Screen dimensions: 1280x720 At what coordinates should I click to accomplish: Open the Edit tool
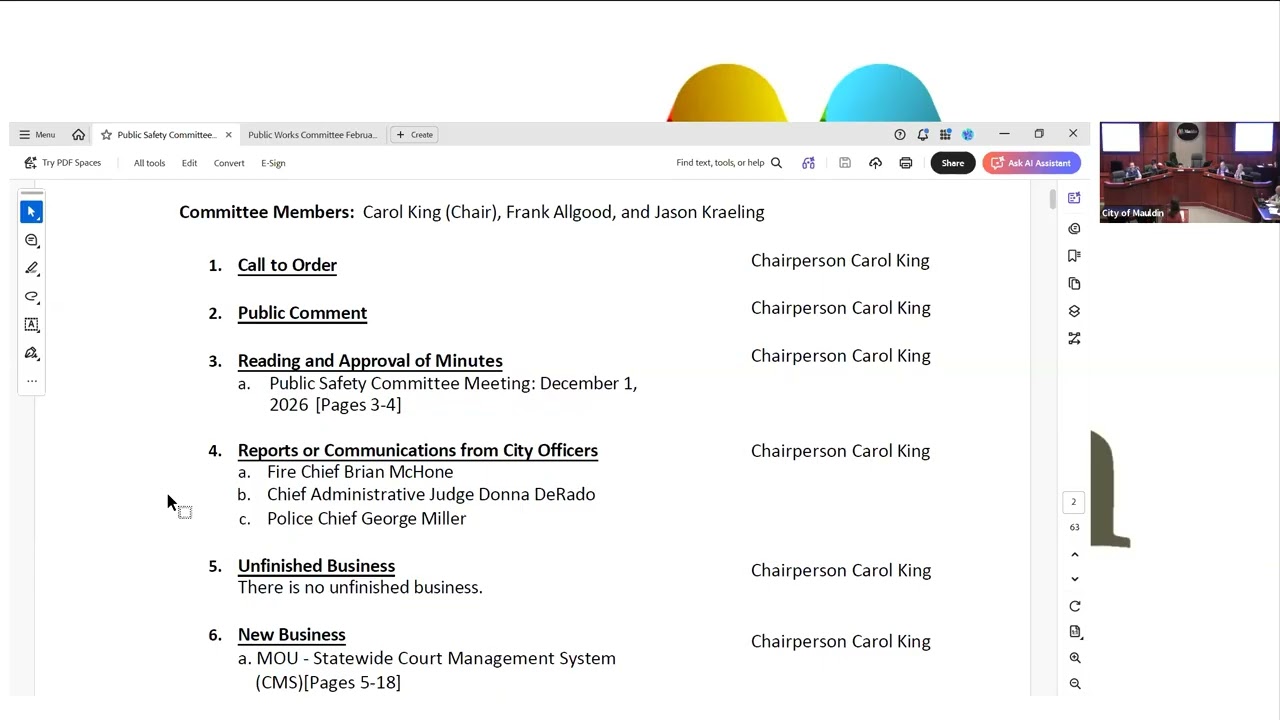pos(189,163)
